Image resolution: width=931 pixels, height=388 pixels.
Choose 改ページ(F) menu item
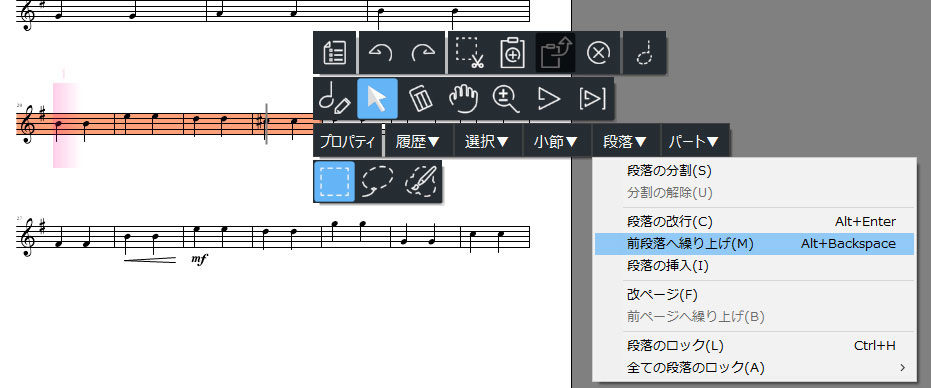(754, 294)
